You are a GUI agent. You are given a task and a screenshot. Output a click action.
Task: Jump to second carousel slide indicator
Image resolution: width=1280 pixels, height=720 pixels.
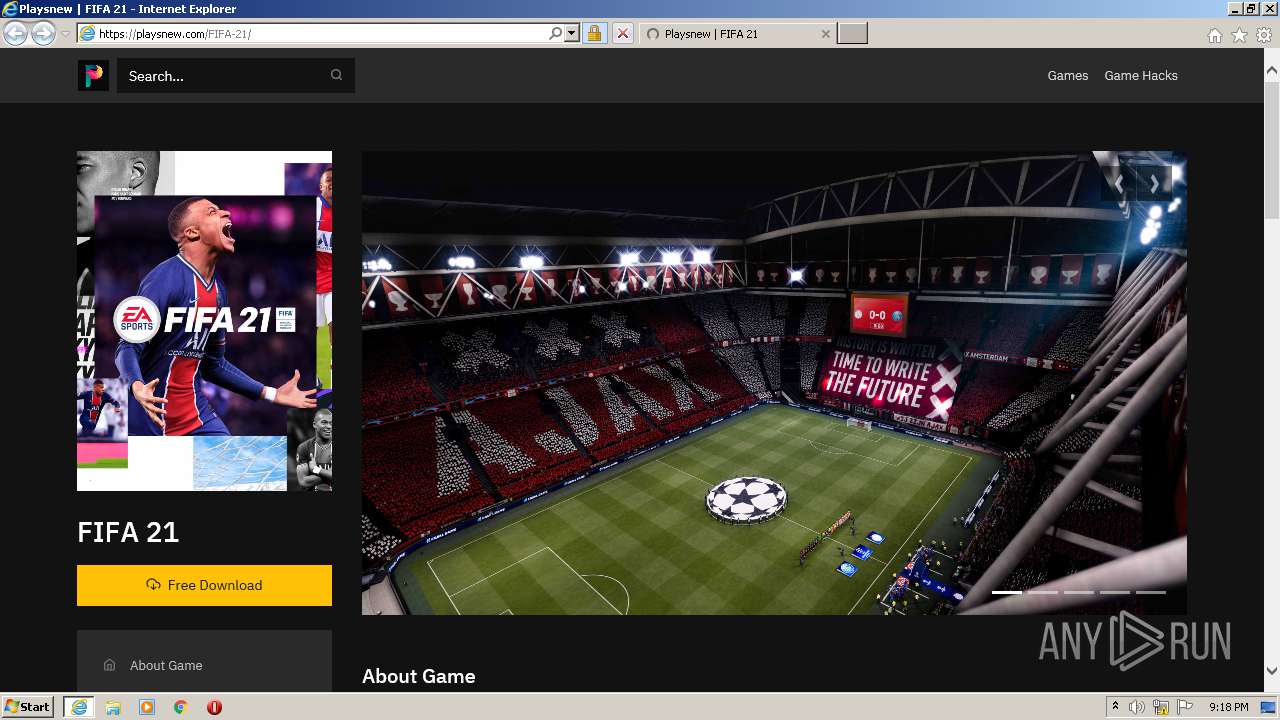click(x=1043, y=592)
